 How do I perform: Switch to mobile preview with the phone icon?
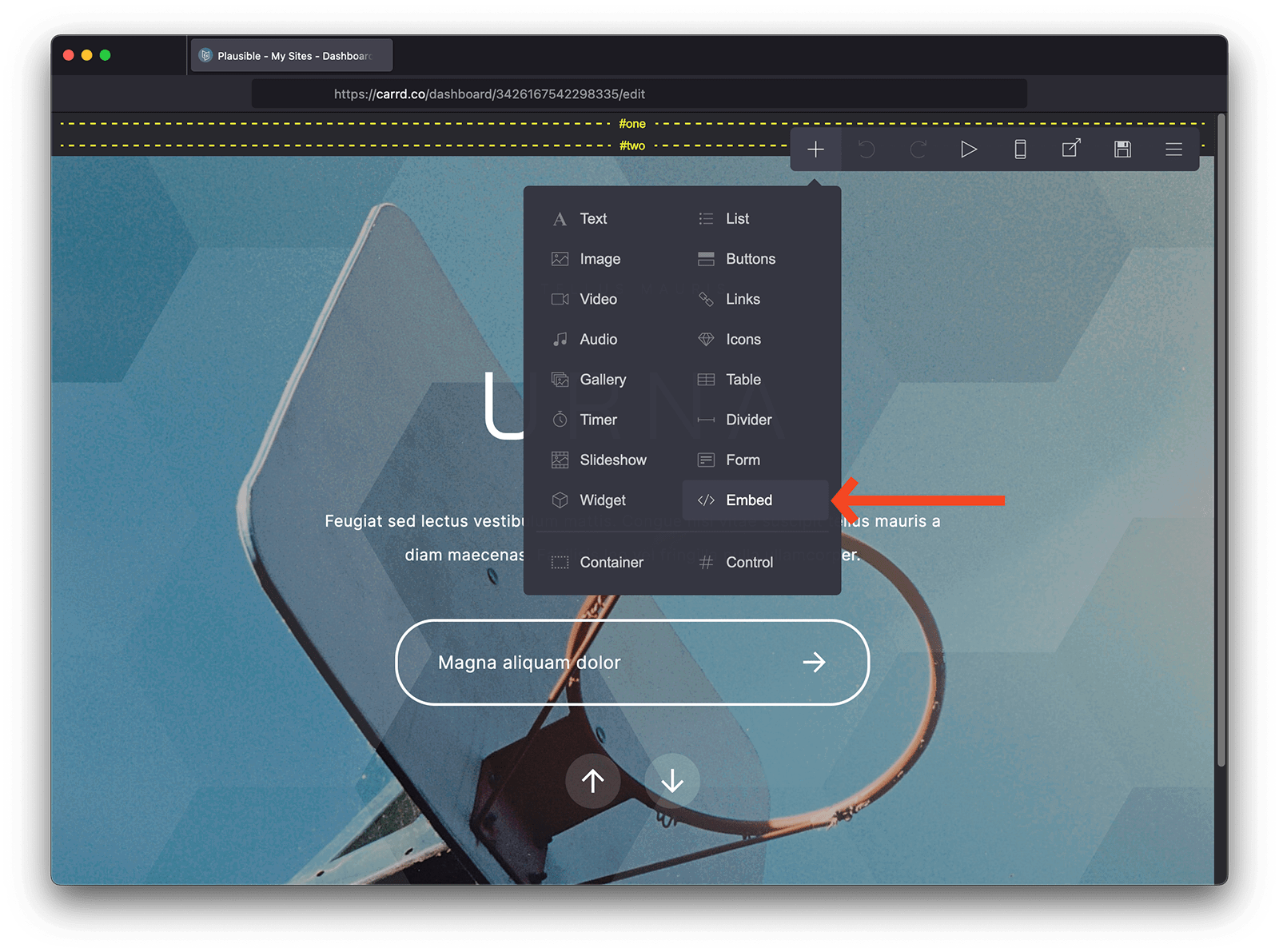[x=1020, y=149]
